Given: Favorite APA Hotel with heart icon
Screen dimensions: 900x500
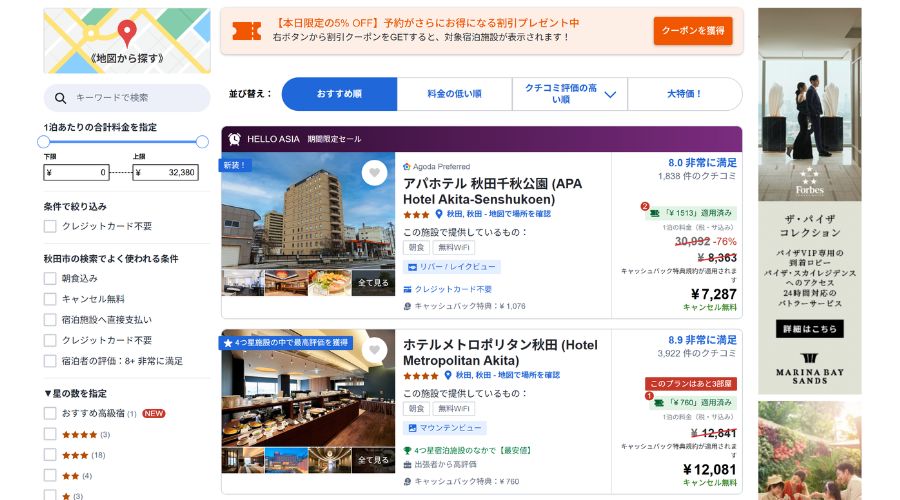Looking at the screenshot, I should 374,173.
